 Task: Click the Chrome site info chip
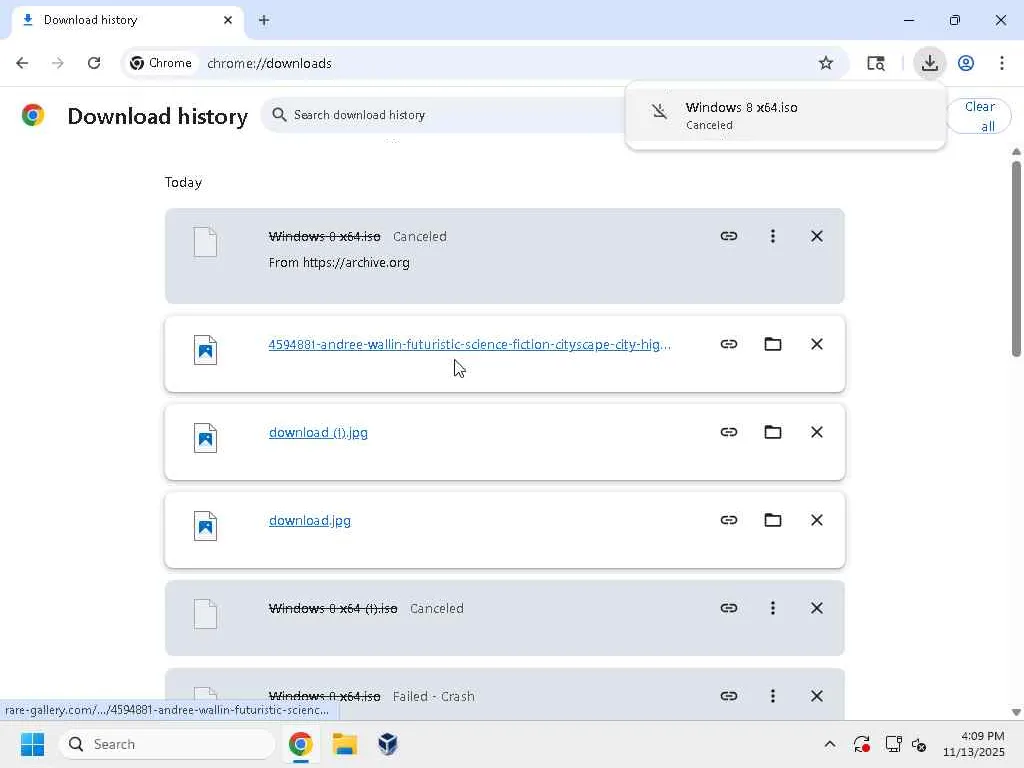click(161, 63)
